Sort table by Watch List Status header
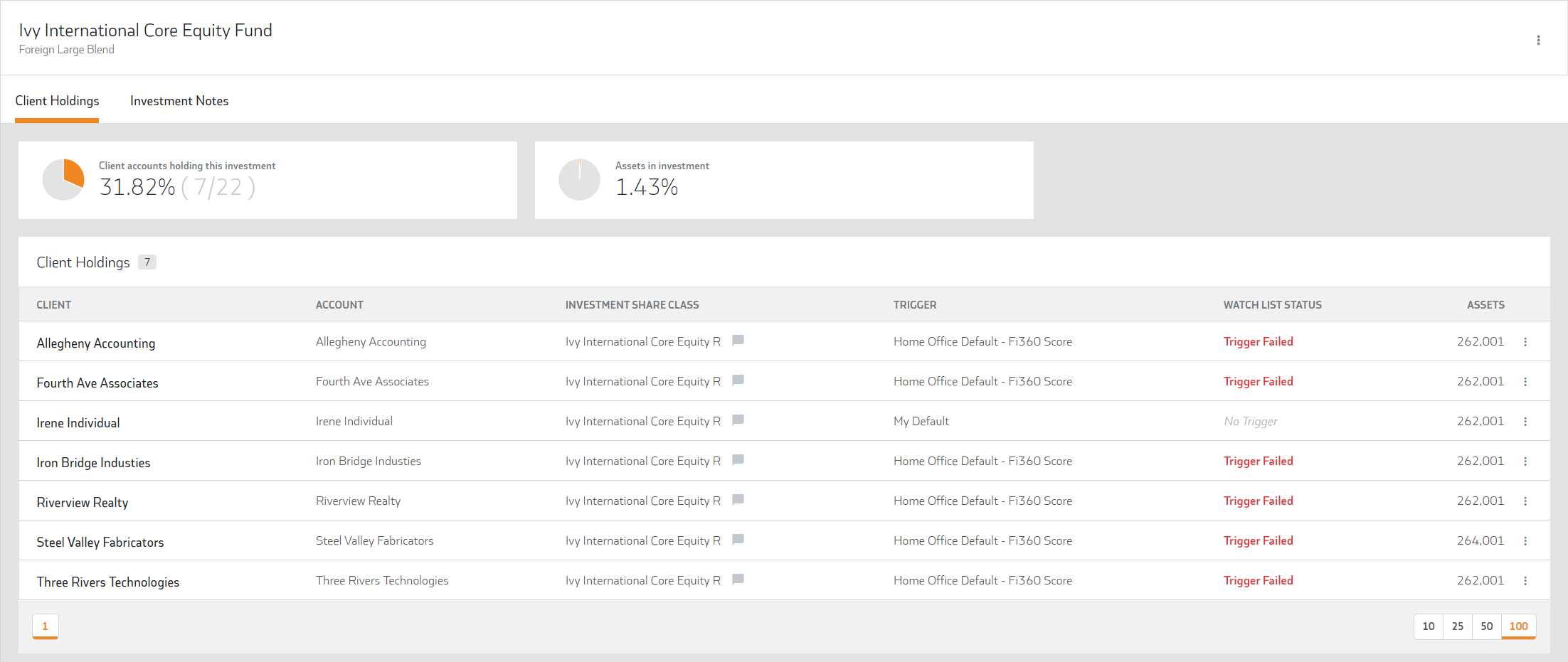The width and height of the screenshot is (1568, 662). tap(1272, 305)
